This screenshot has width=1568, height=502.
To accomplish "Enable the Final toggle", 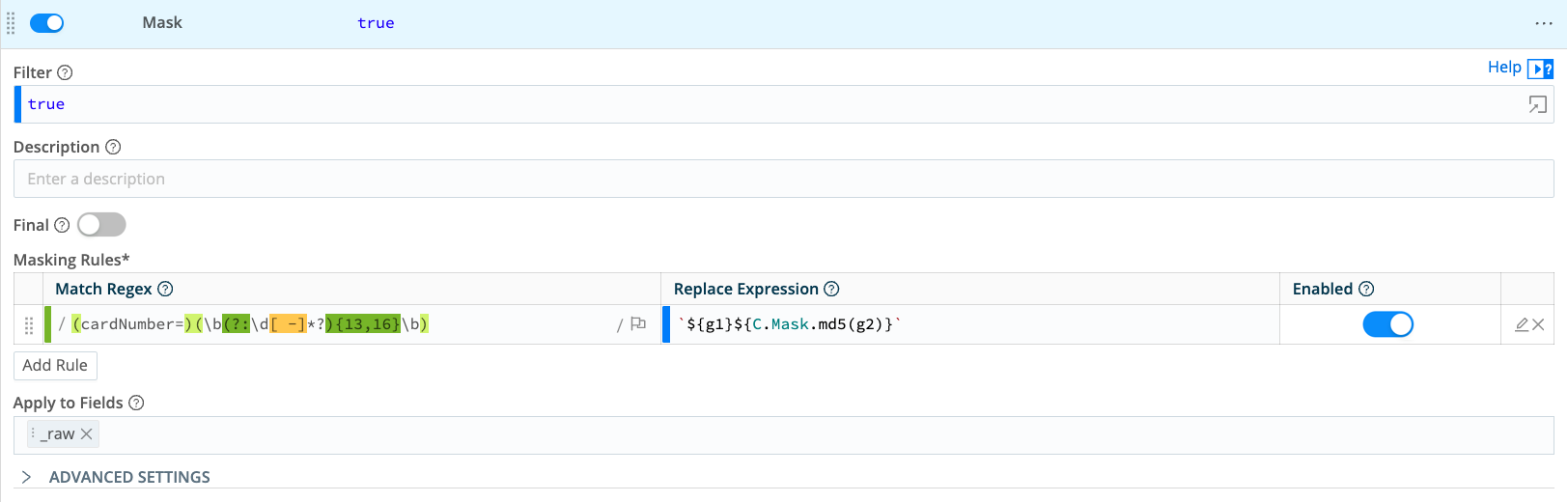I will 101,225.
